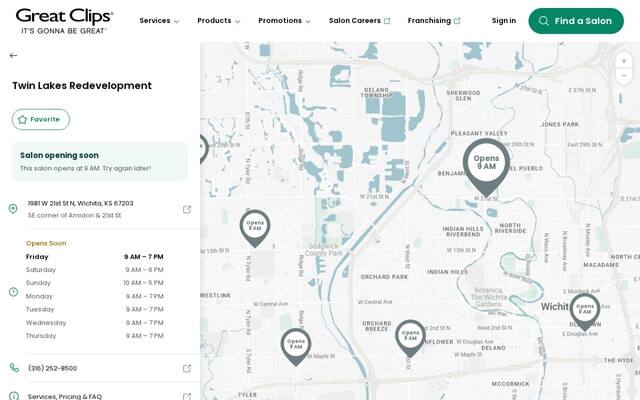Click the clock icon next to hours
Viewport: 640px width, 400px height.
tap(13, 292)
